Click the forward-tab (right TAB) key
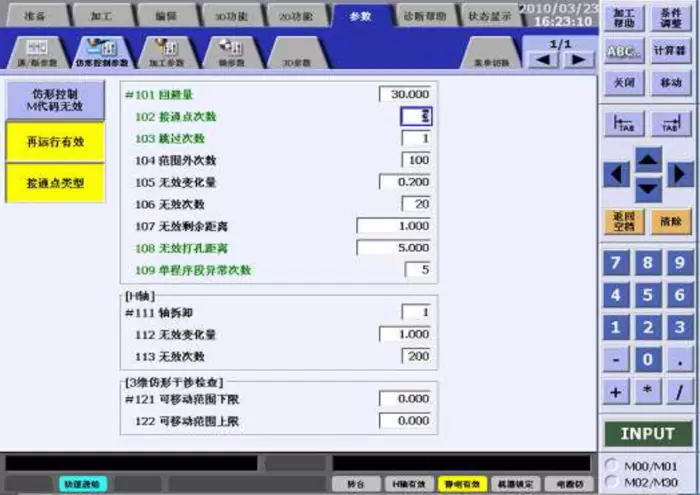This screenshot has width=700, height=495. [671, 124]
